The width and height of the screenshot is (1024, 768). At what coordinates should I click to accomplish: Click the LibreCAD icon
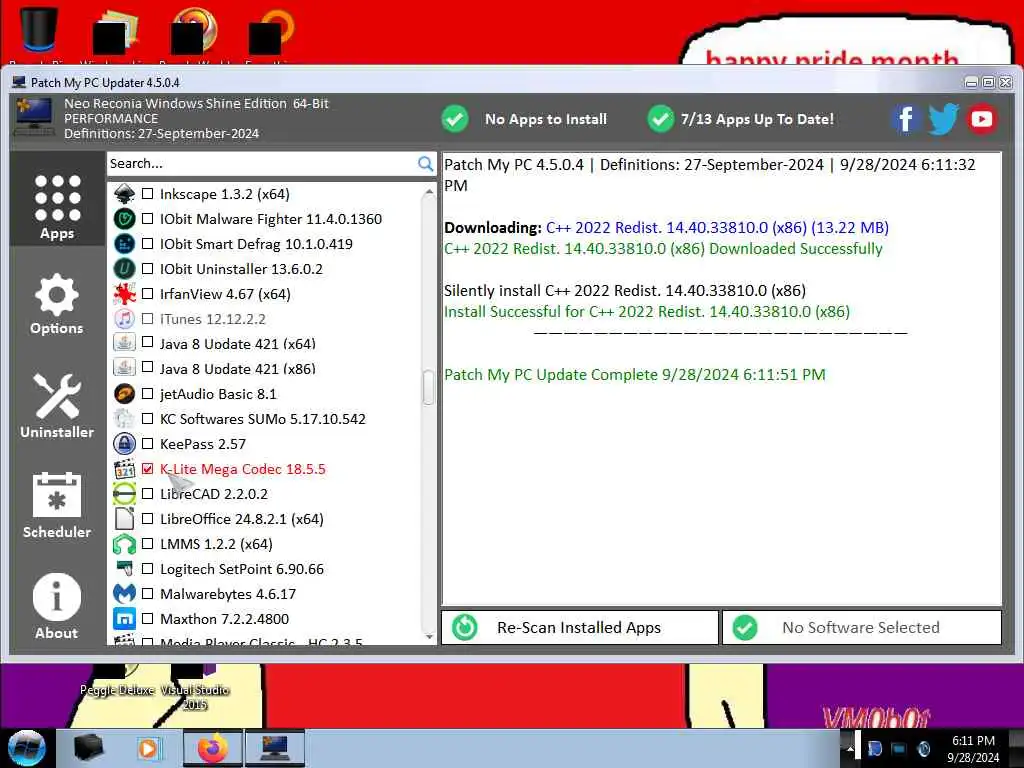(124, 494)
